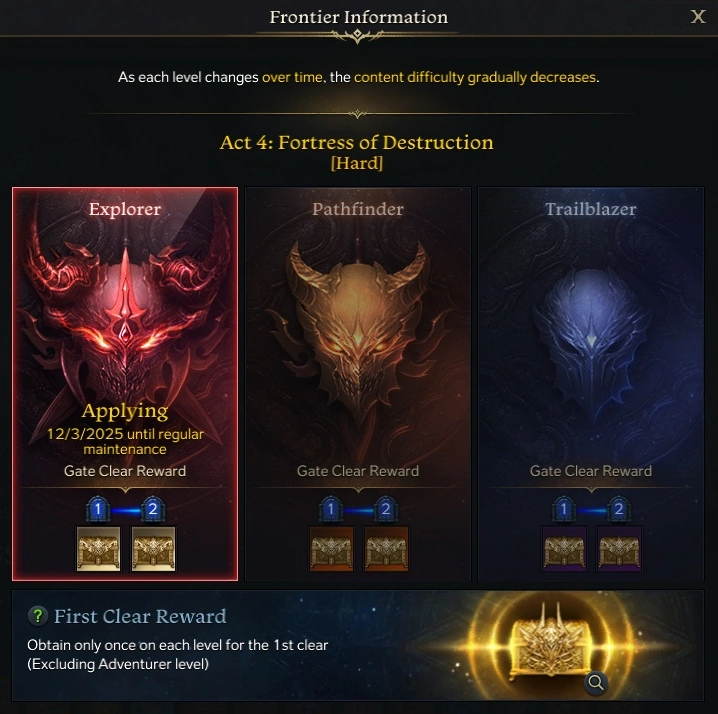This screenshot has width=718, height=714.
Task: Select the Pathfinder level card
Action: click(358, 384)
